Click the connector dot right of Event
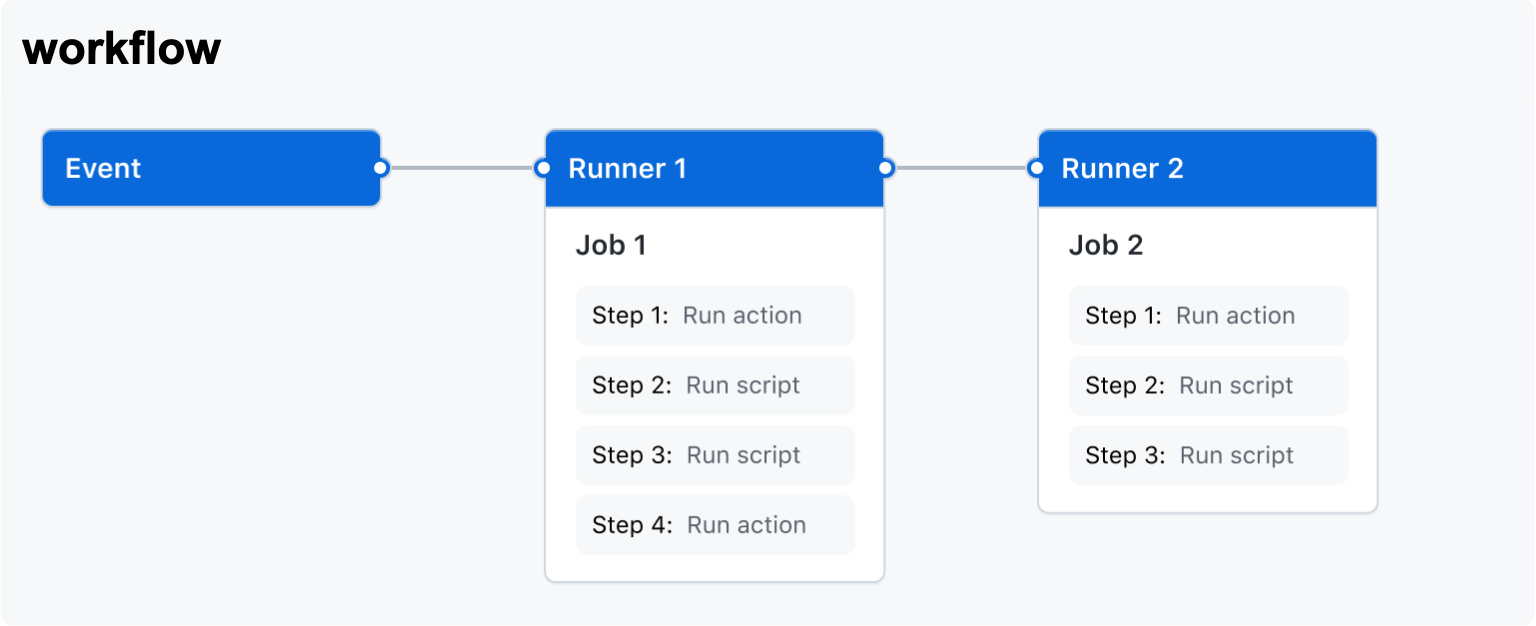 tap(380, 168)
